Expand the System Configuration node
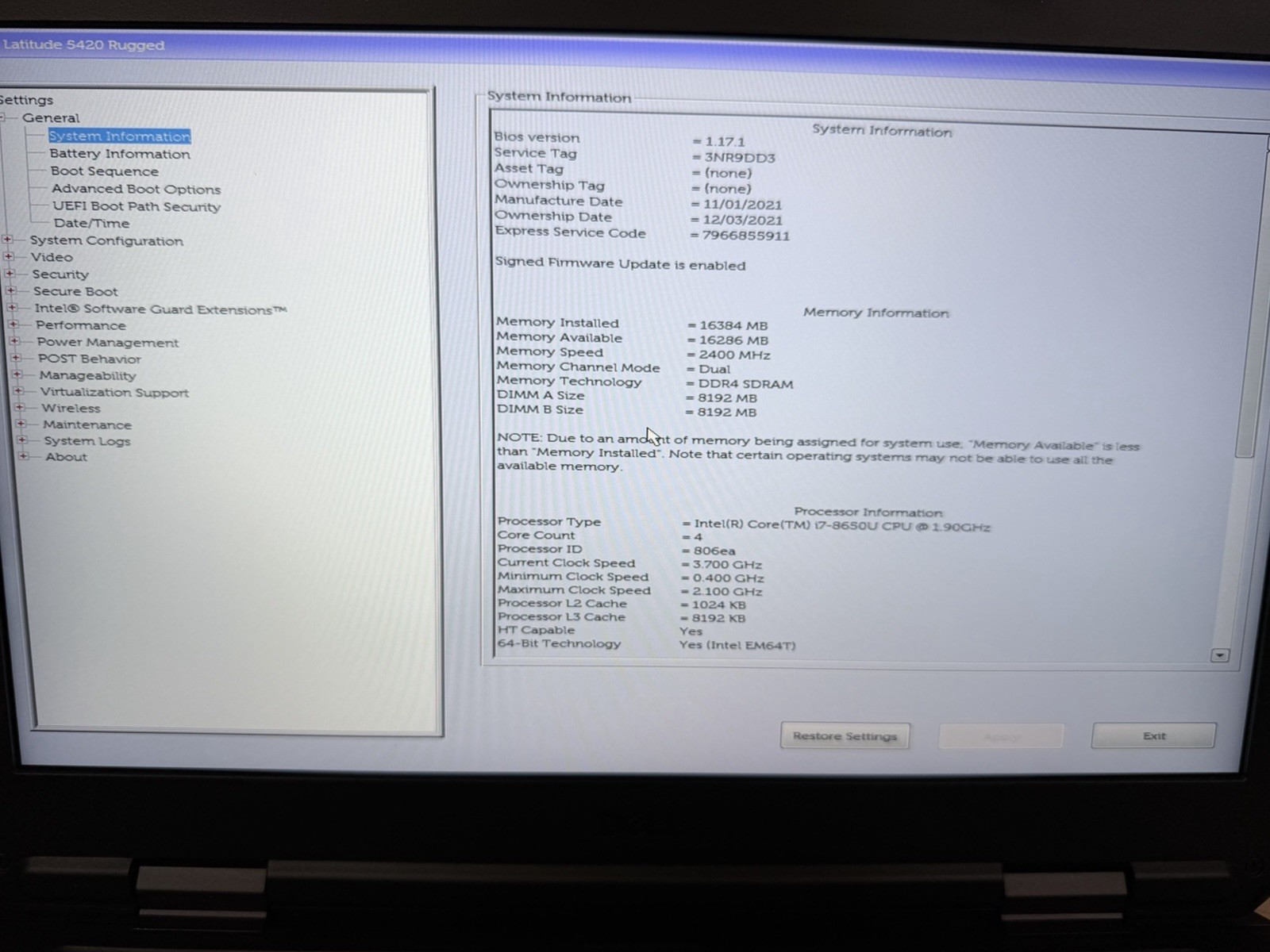The image size is (1270, 952). click(x=7, y=240)
